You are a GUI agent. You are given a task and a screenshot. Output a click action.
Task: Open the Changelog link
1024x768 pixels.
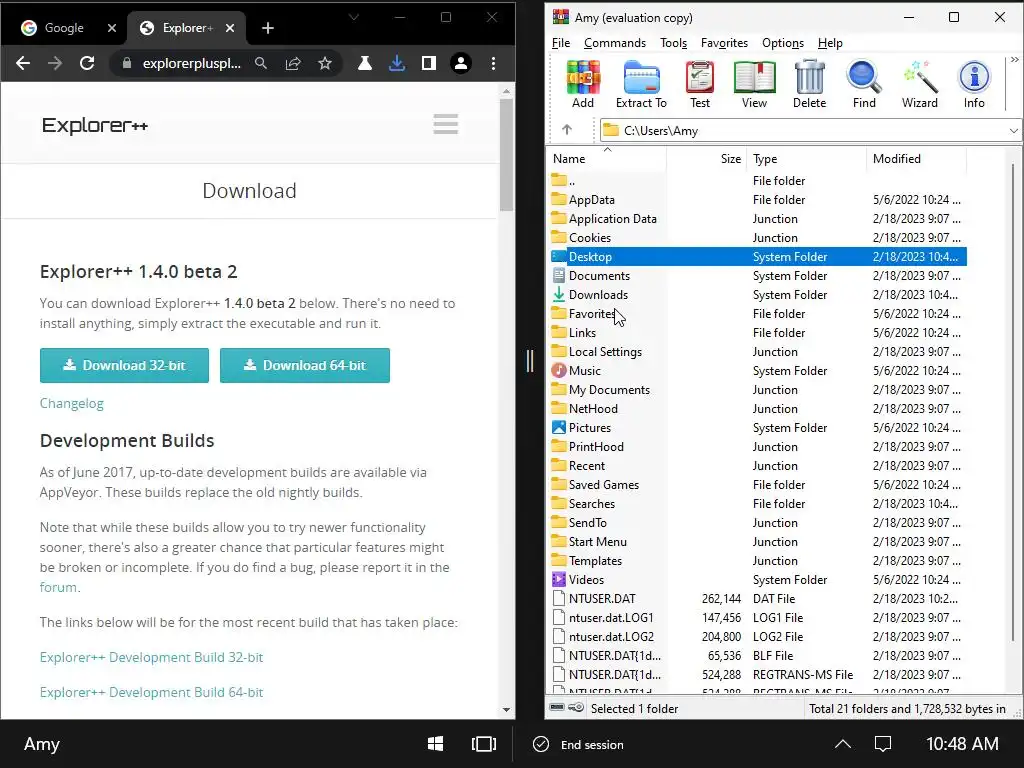click(72, 403)
